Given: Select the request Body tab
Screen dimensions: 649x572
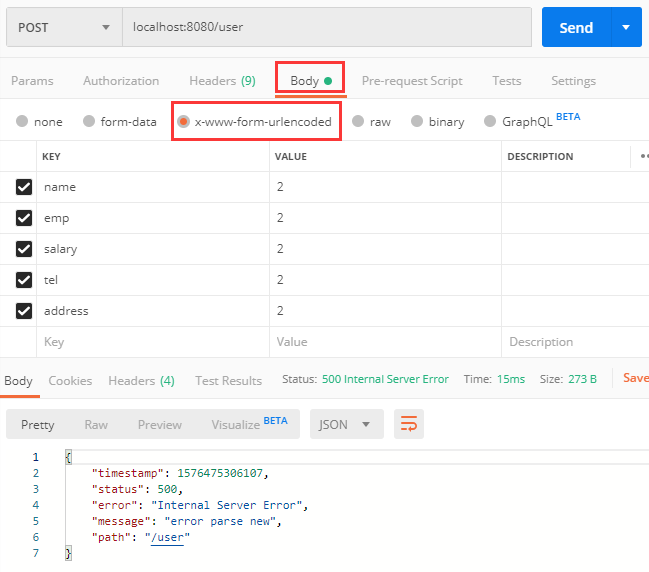Looking at the screenshot, I should (310, 81).
